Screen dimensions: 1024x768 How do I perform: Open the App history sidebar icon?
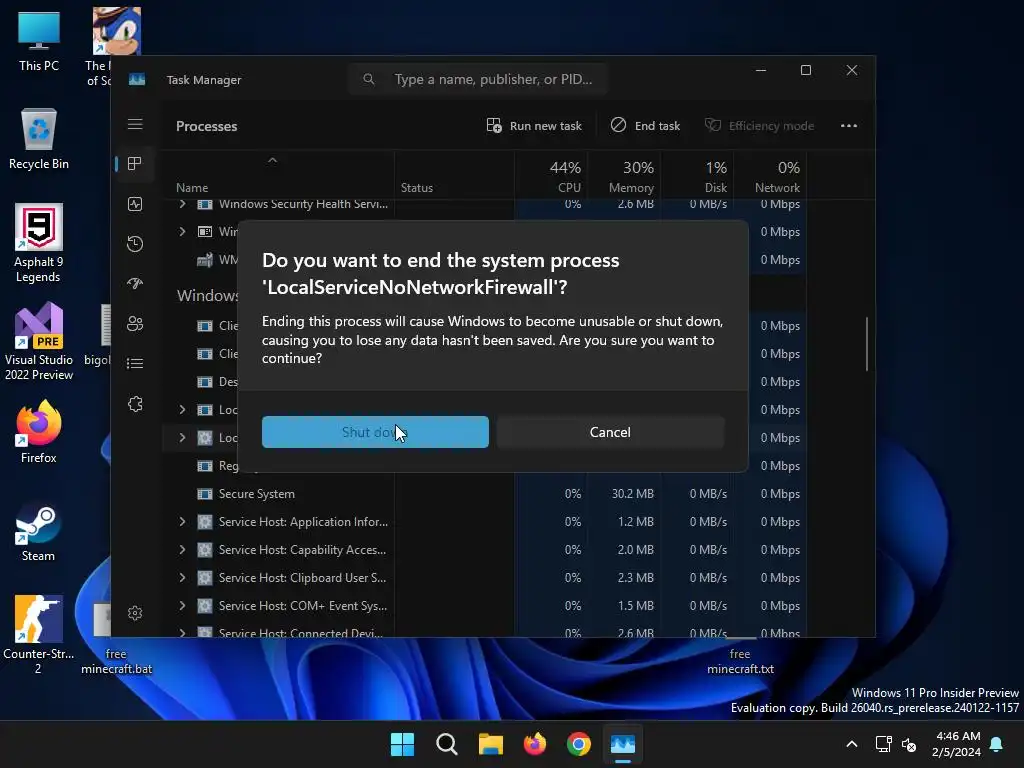135,244
